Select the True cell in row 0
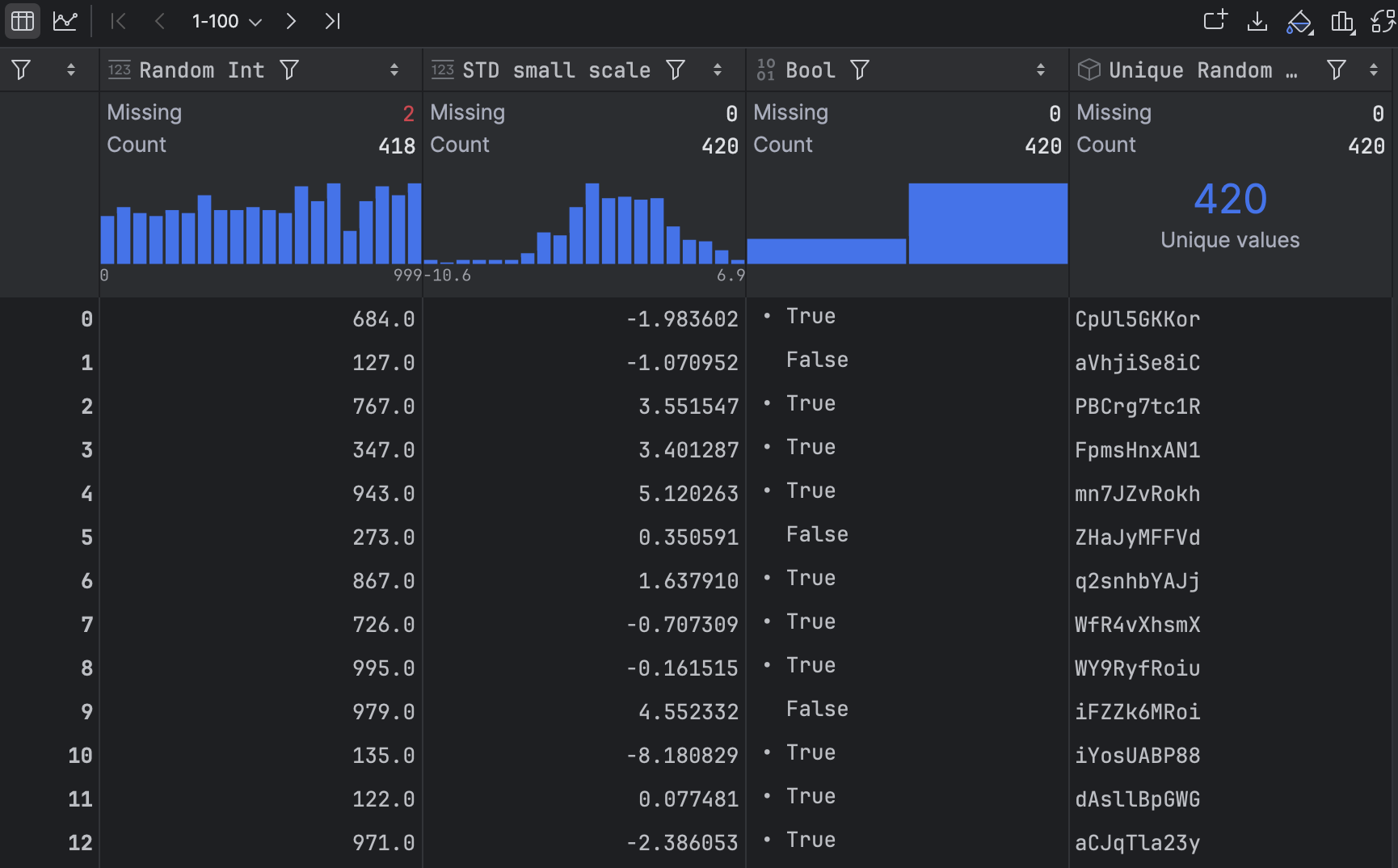 click(907, 319)
